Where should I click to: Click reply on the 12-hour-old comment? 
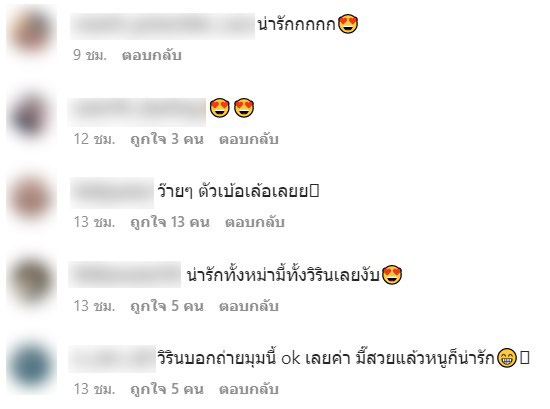tap(249, 140)
